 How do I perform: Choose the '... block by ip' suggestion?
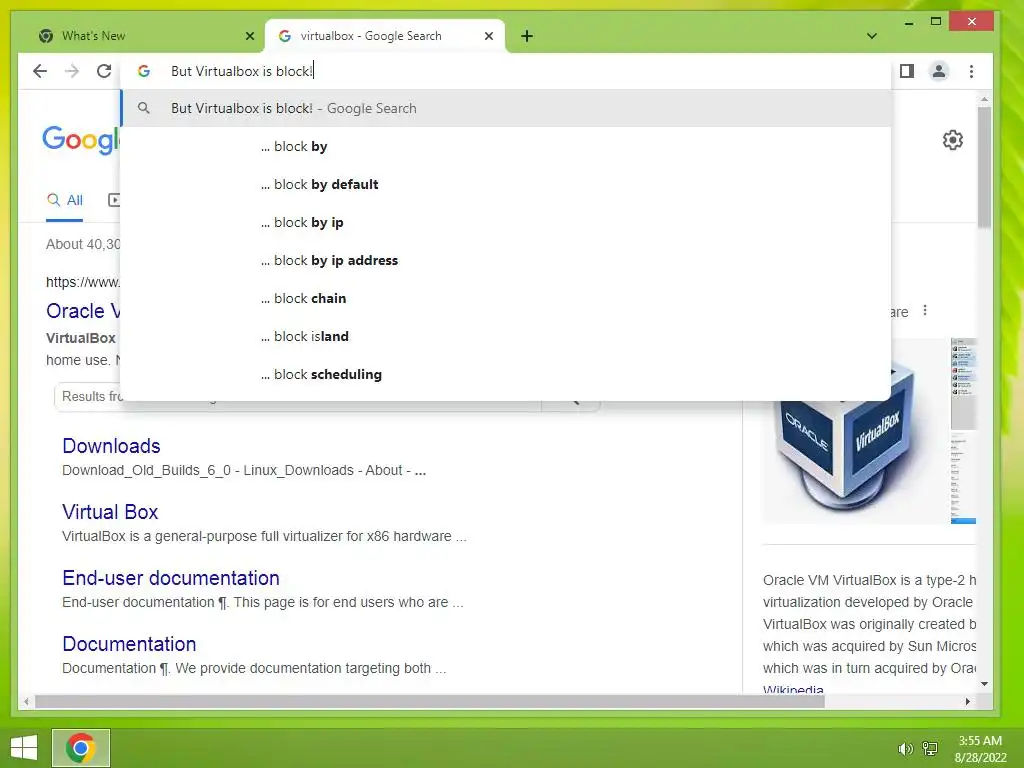pos(506,222)
